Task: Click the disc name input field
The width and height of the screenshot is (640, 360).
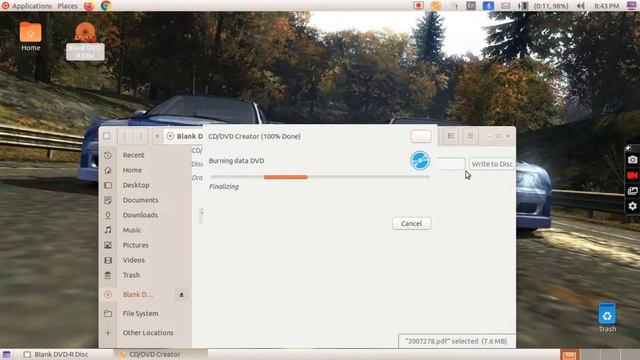Action: [450, 164]
